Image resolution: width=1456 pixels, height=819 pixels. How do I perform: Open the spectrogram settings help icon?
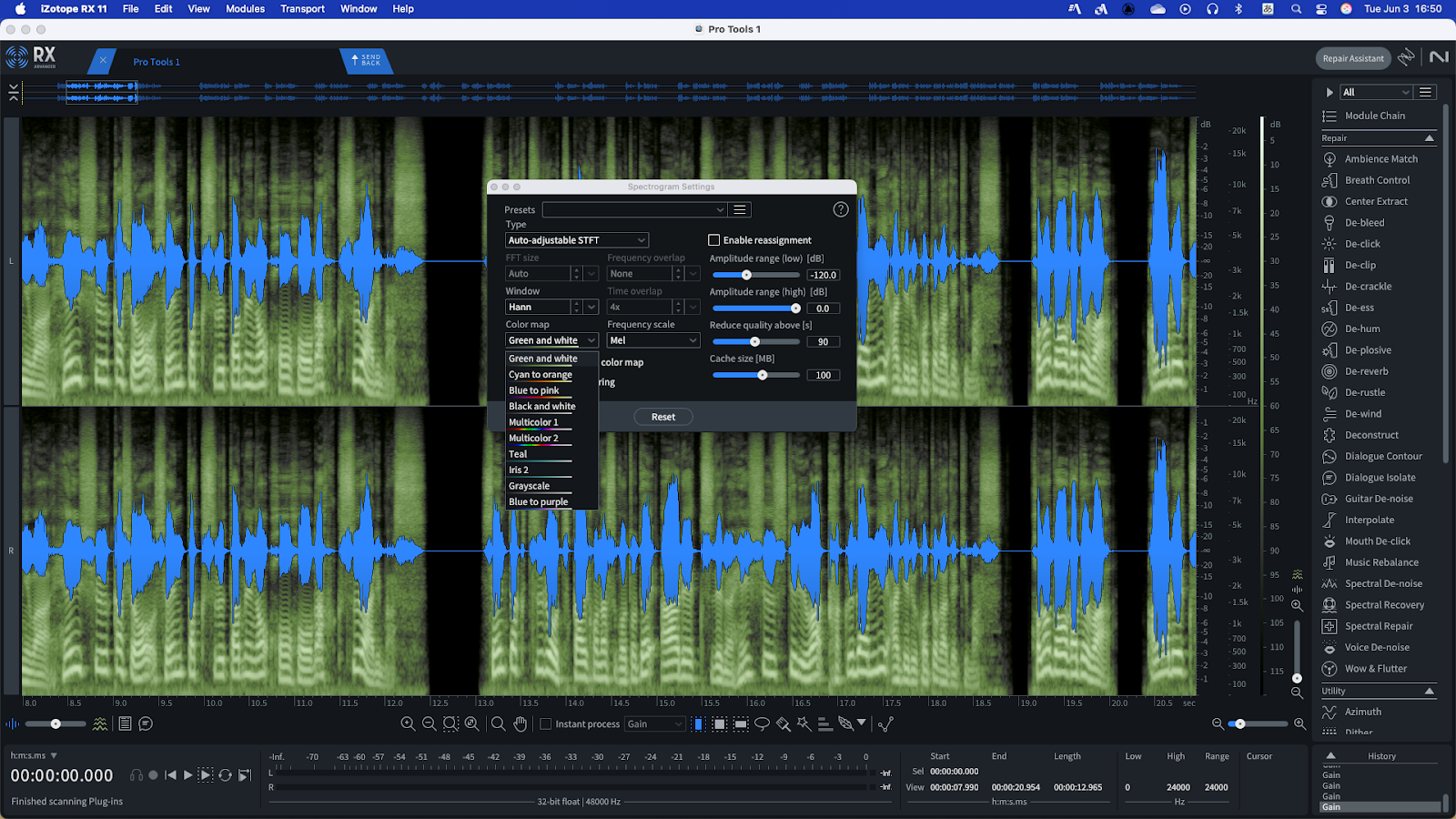[840, 209]
